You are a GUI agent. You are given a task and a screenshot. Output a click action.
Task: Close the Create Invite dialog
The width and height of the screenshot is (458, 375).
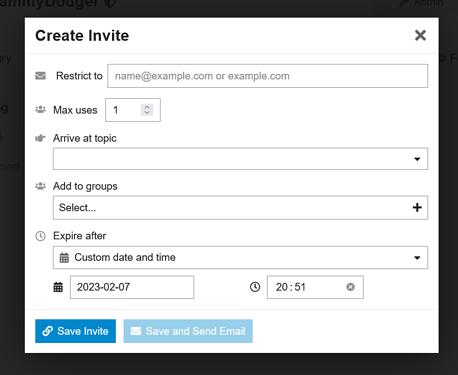coord(420,35)
